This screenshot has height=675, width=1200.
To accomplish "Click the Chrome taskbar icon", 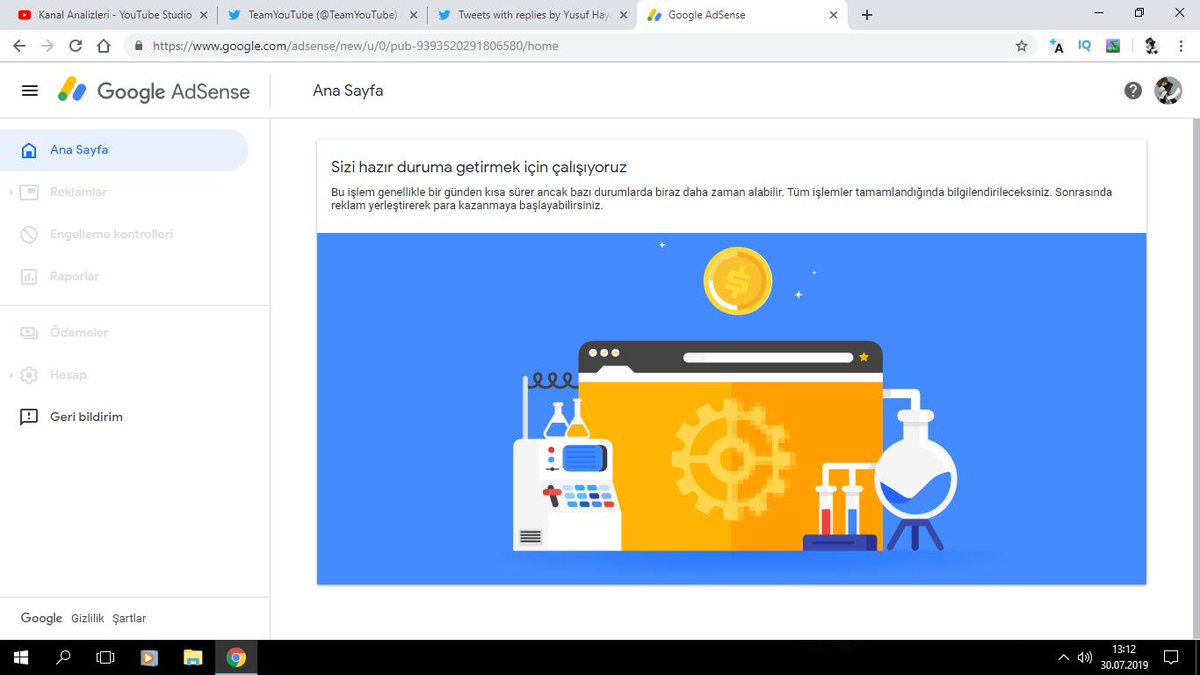I will (x=236, y=657).
